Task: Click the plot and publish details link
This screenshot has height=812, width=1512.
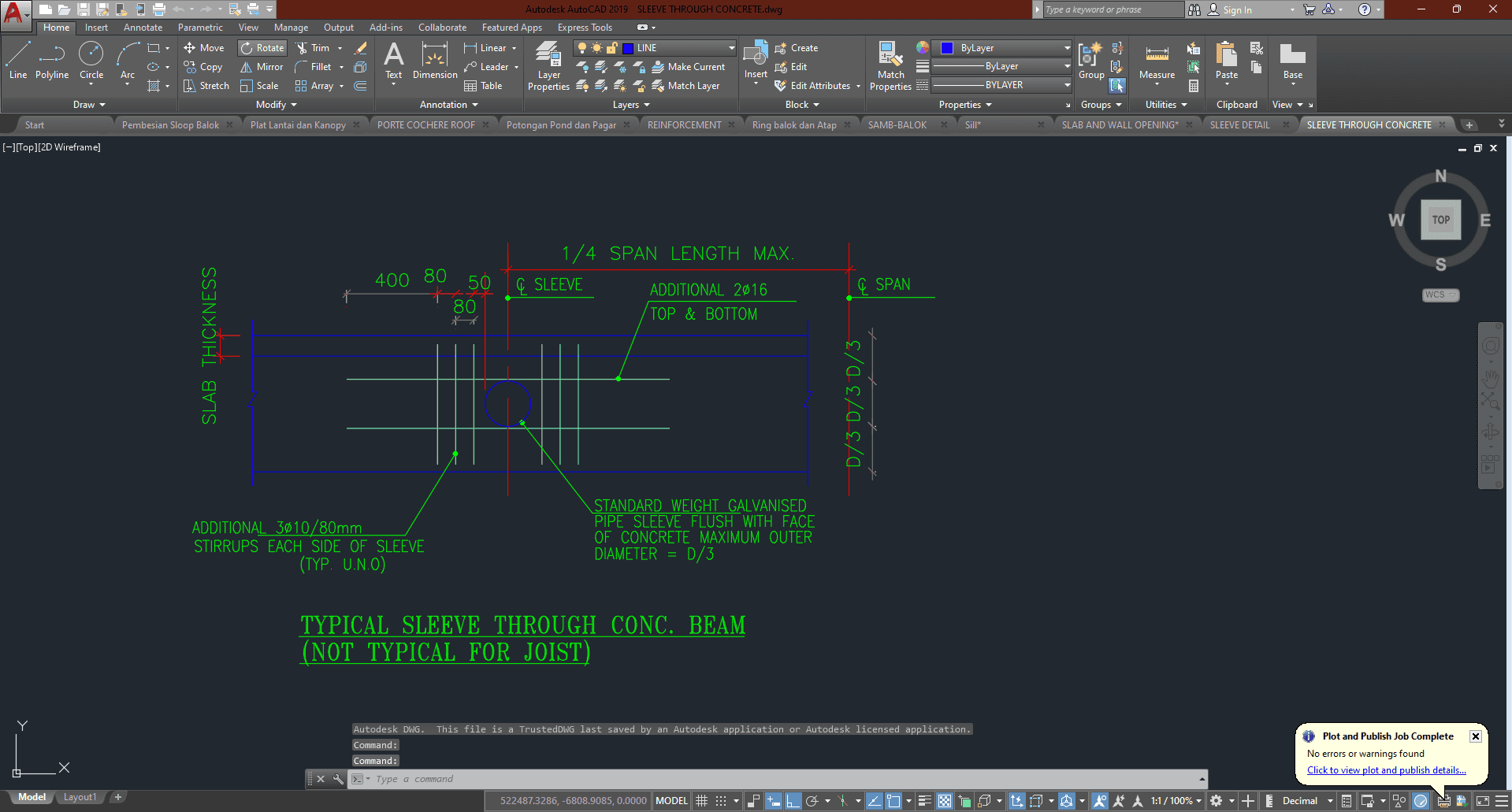Action: tap(1386, 770)
